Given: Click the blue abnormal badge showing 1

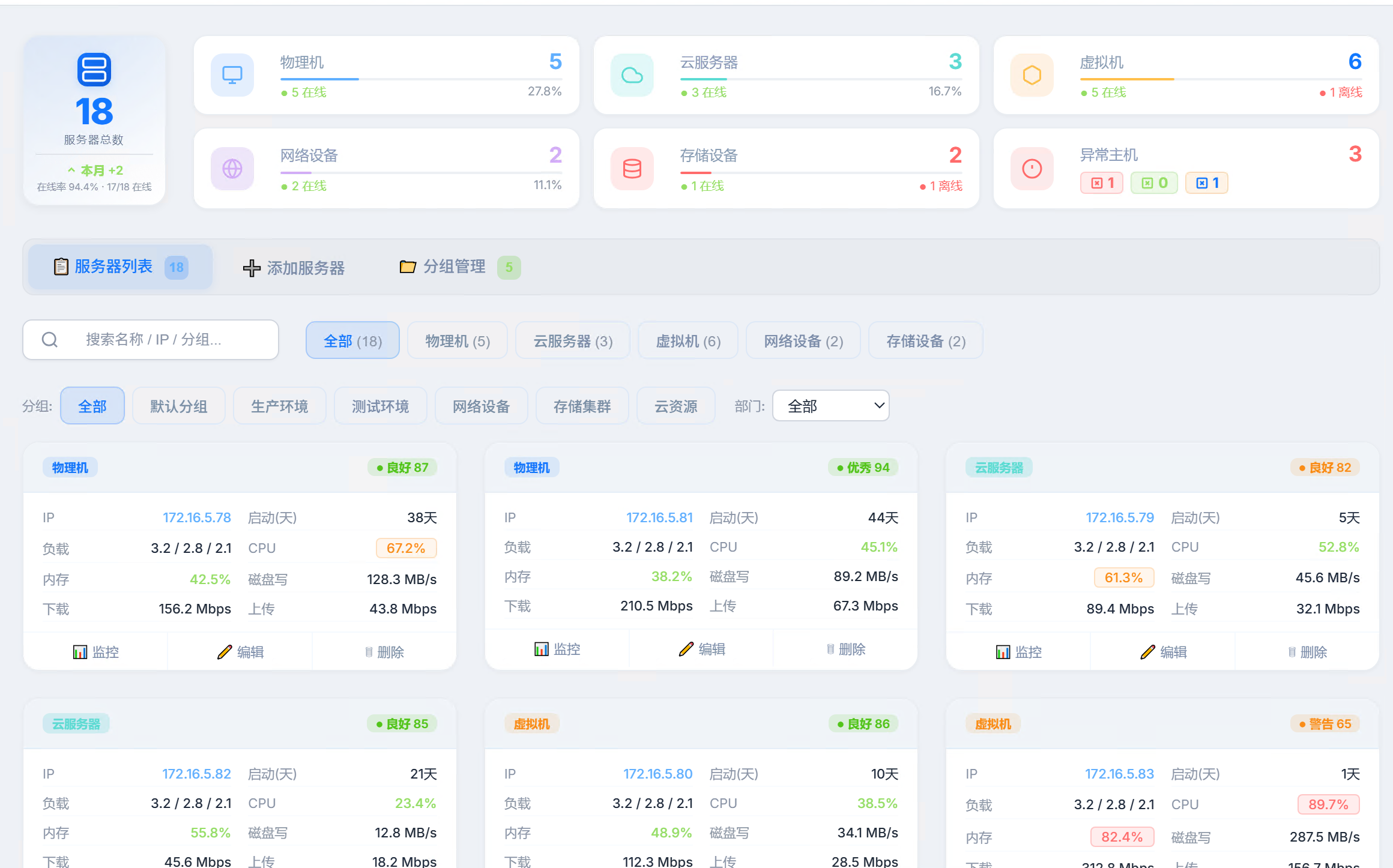Looking at the screenshot, I should [1207, 183].
